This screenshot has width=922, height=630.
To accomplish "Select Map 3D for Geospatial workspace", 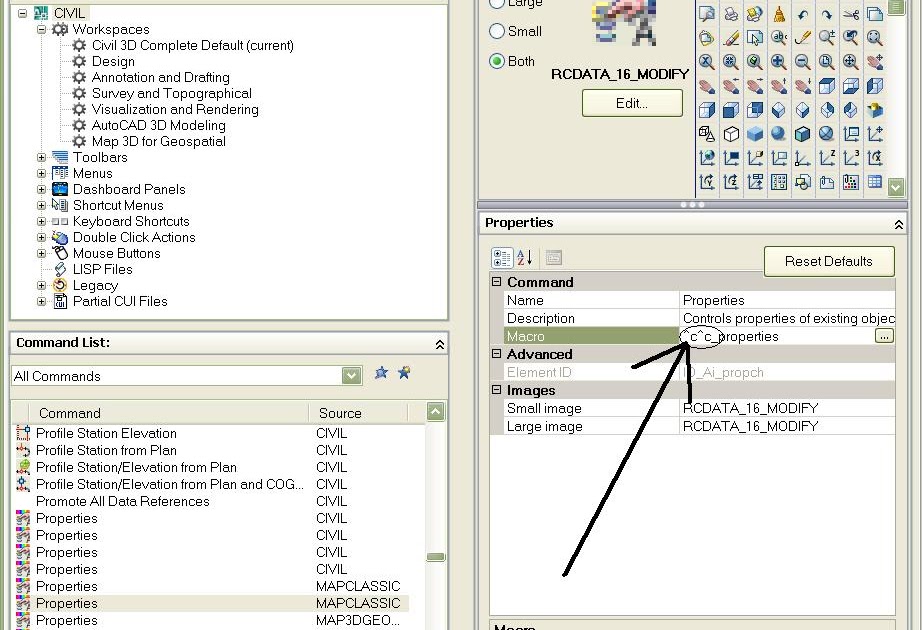I will tap(162, 141).
